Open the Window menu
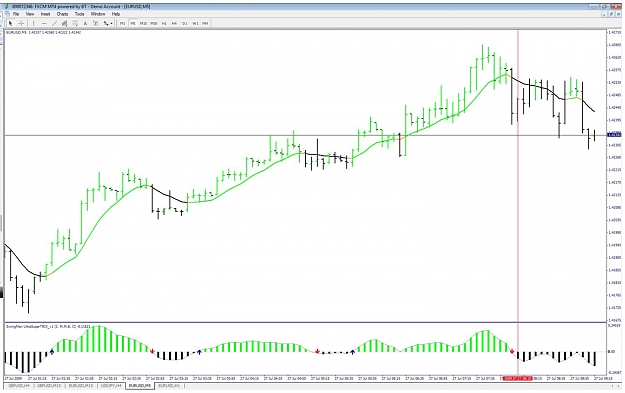Image resolution: width=625 pixels, height=393 pixels. [98, 14]
